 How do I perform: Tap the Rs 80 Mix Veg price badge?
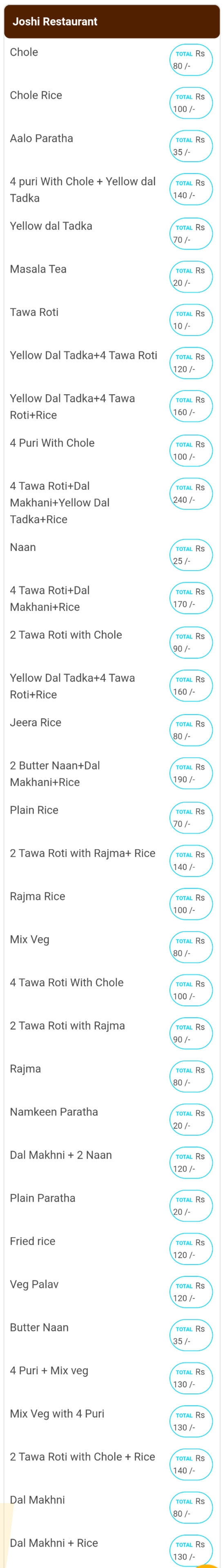pos(191,947)
